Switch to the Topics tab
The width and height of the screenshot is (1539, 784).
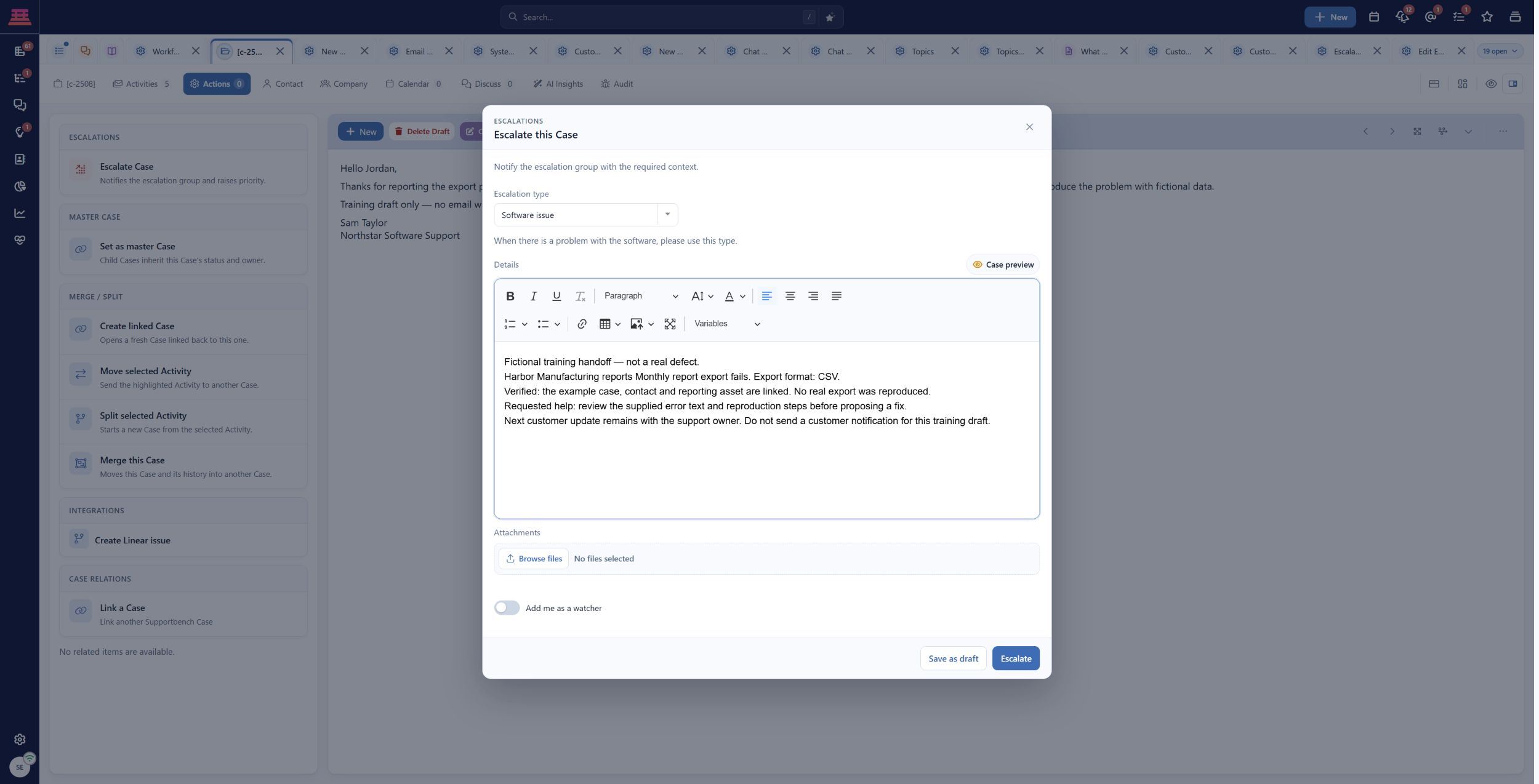pyautogui.click(x=922, y=51)
